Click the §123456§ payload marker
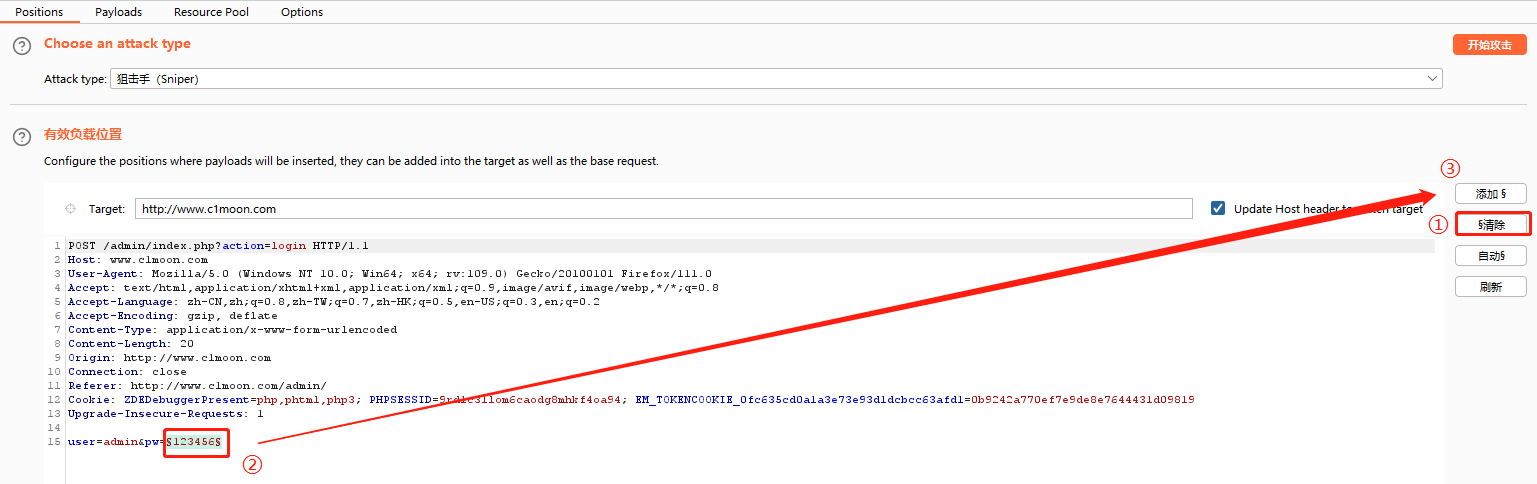Screen dimensions: 1537x484 click(x=194, y=442)
